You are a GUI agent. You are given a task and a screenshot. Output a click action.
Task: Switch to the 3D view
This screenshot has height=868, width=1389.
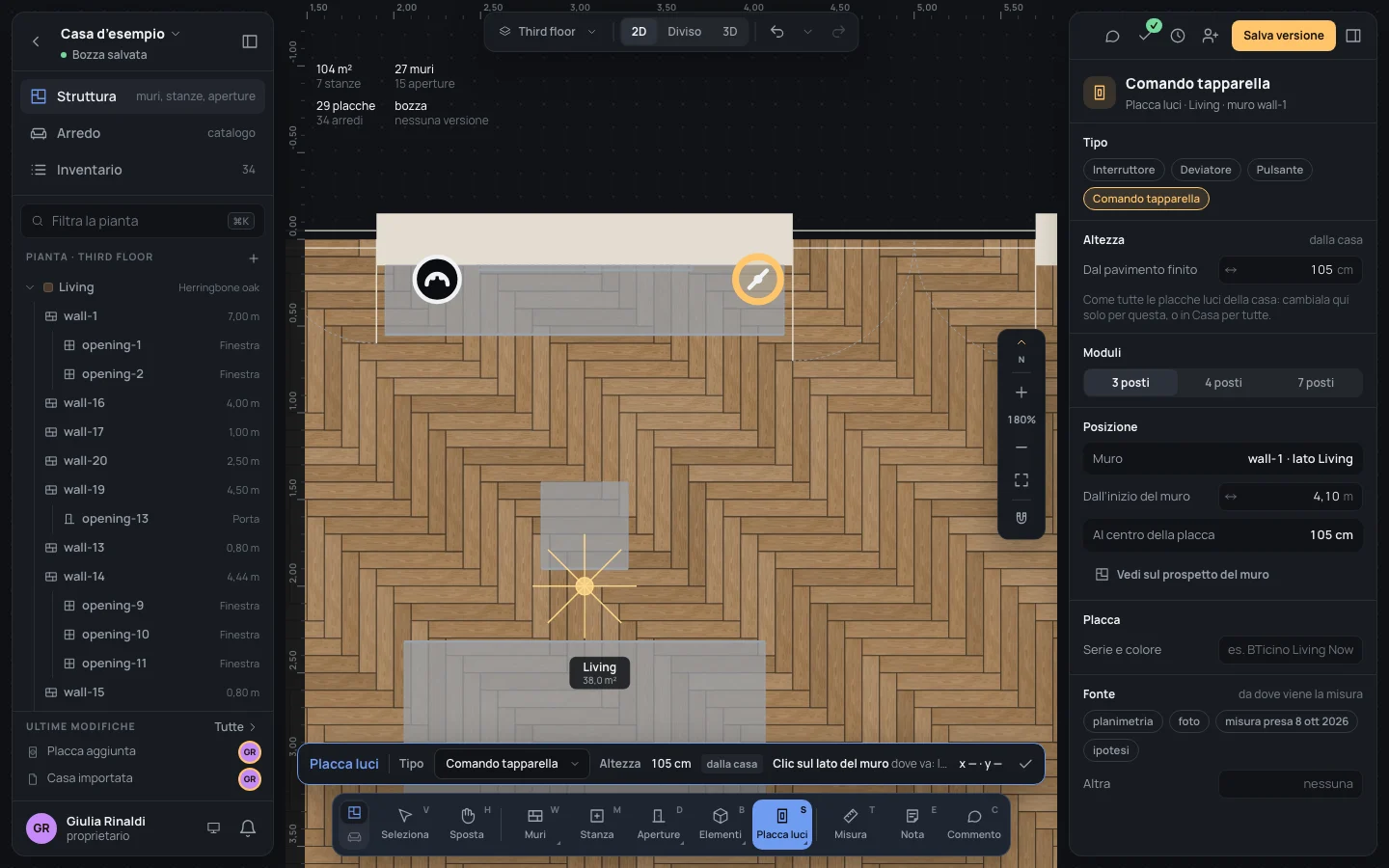coord(730,32)
